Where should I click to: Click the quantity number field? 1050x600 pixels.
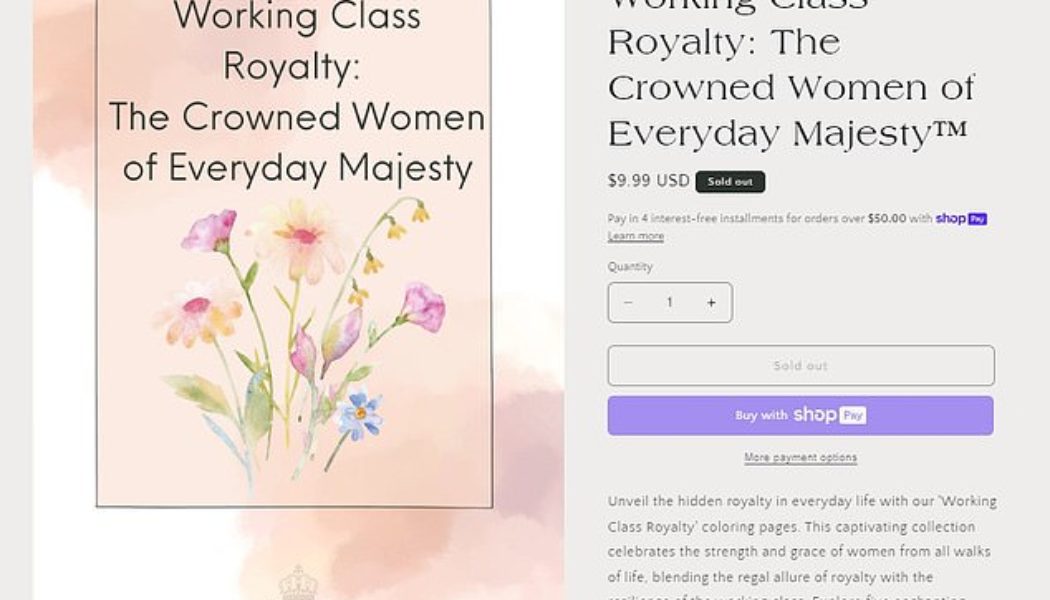pyautogui.click(x=669, y=303)
